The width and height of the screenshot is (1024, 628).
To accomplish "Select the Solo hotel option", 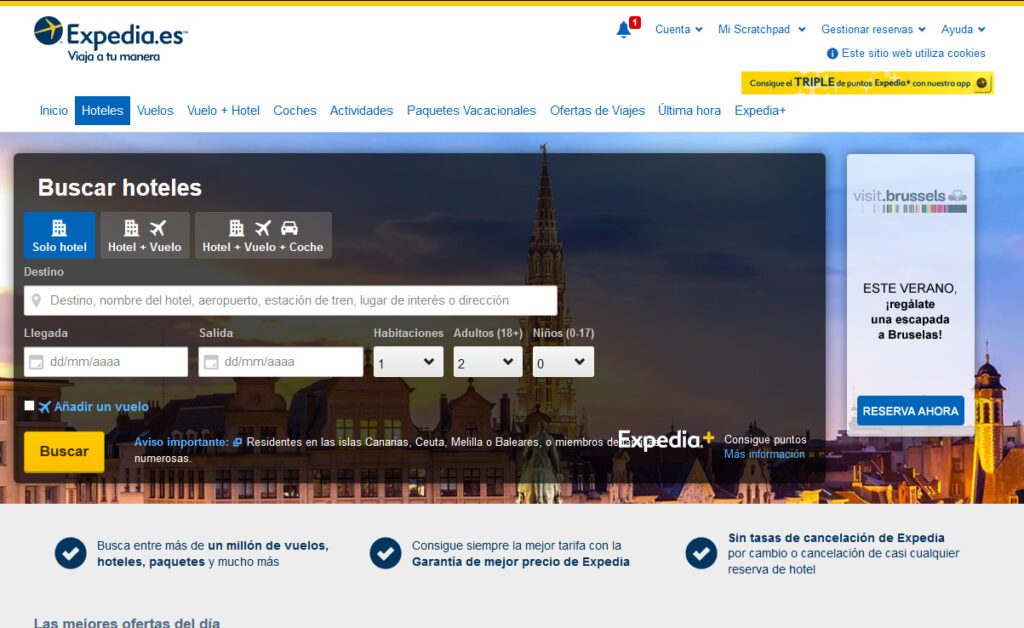I will pyautogui.click(x=59, y=235).
